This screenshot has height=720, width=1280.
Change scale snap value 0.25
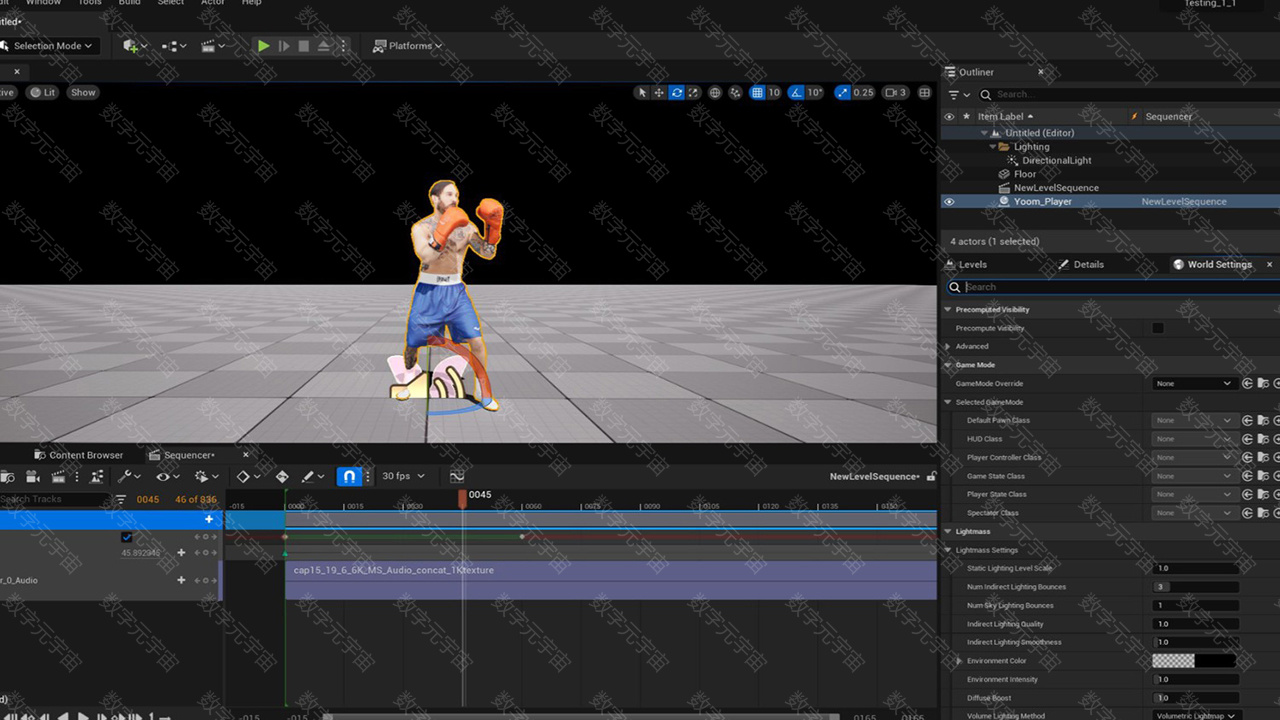tap(863, 92)
